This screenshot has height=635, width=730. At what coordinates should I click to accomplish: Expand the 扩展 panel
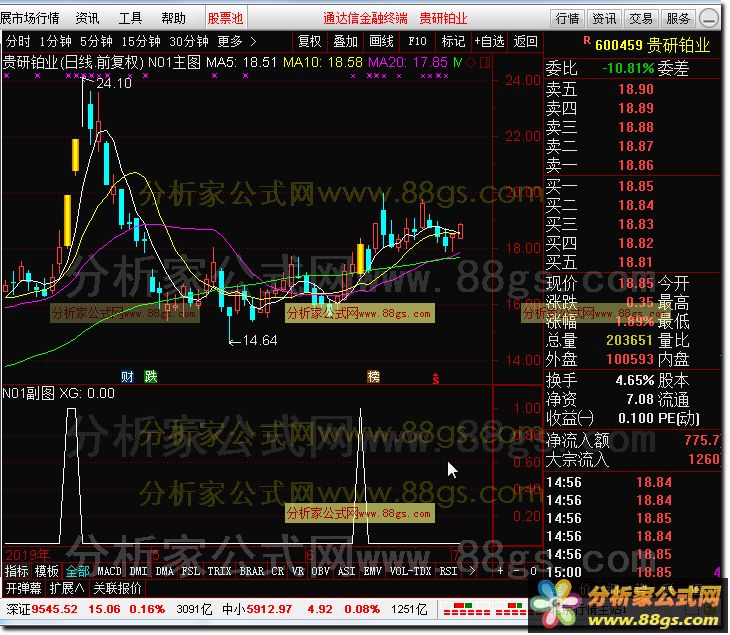click(67, 589)
